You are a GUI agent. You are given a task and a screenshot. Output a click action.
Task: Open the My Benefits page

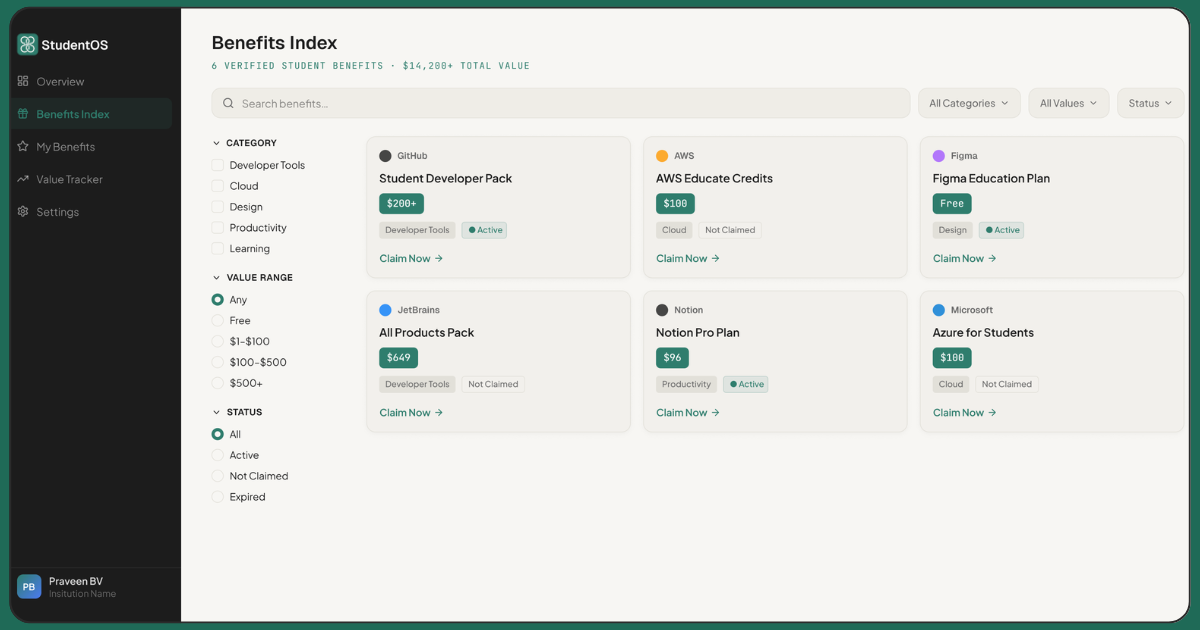tap(66, 146)
